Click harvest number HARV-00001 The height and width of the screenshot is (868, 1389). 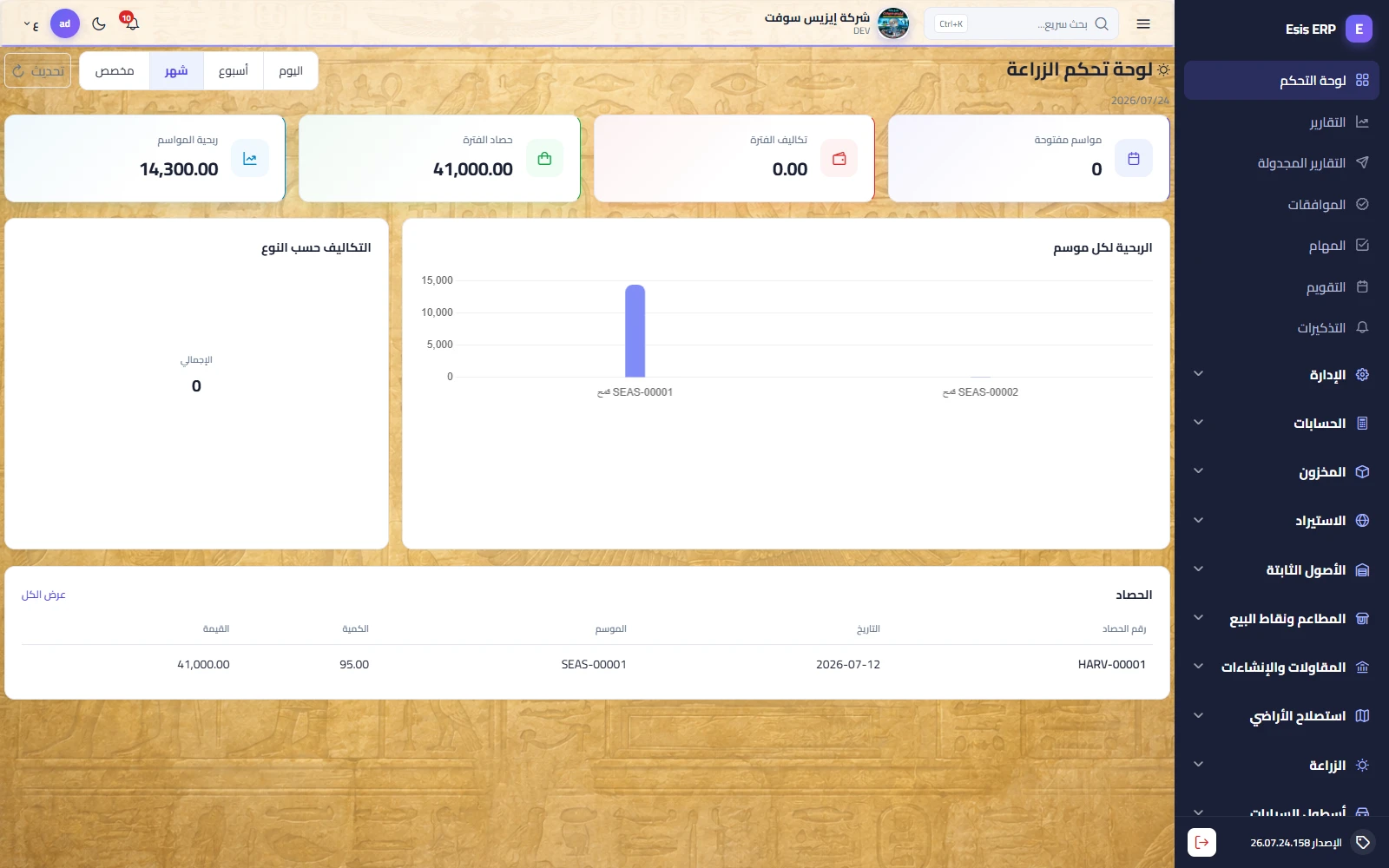(x=1112, y=664)
